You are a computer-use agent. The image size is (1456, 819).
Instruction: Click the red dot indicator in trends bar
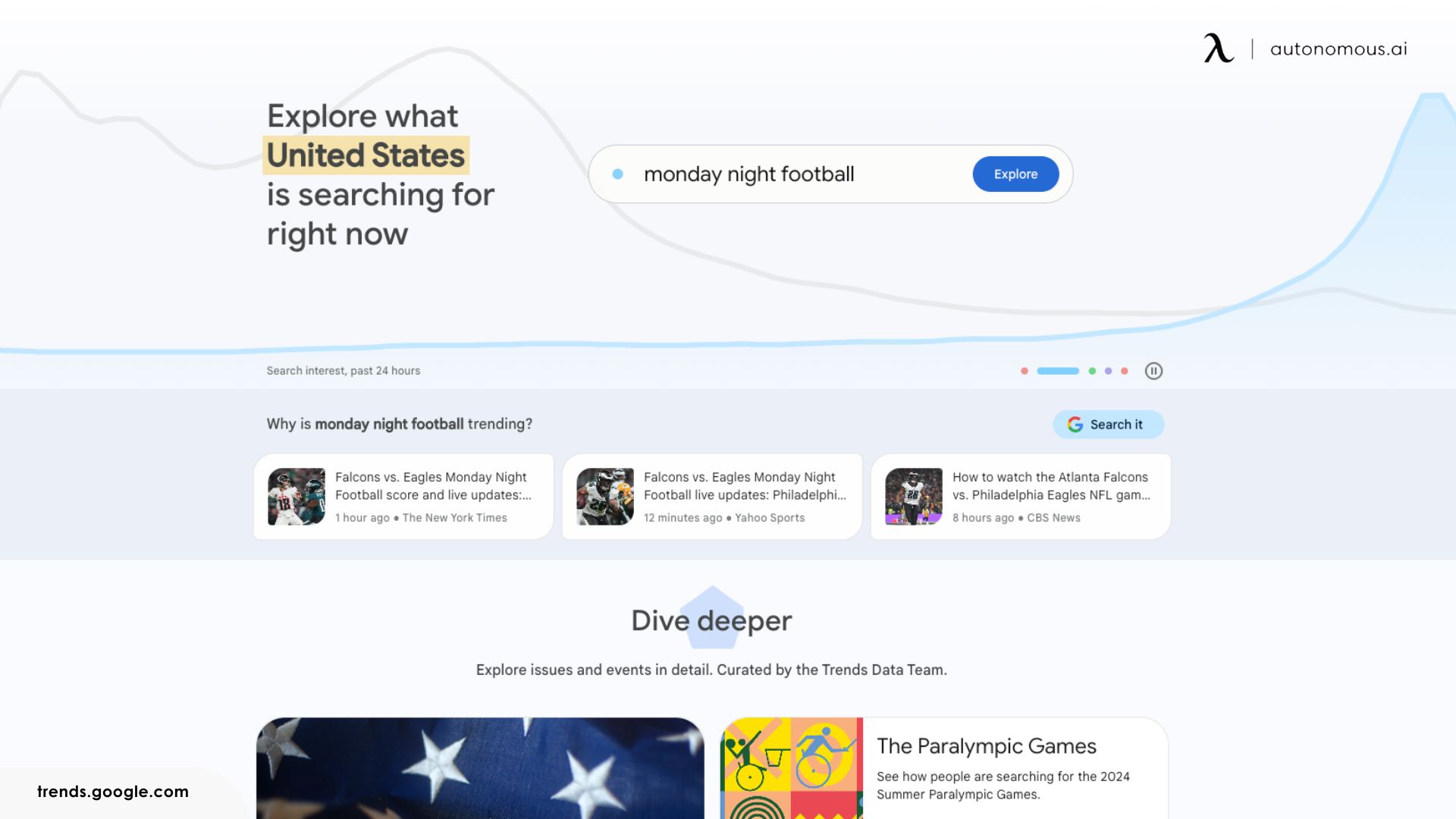tap(1025, 371)
